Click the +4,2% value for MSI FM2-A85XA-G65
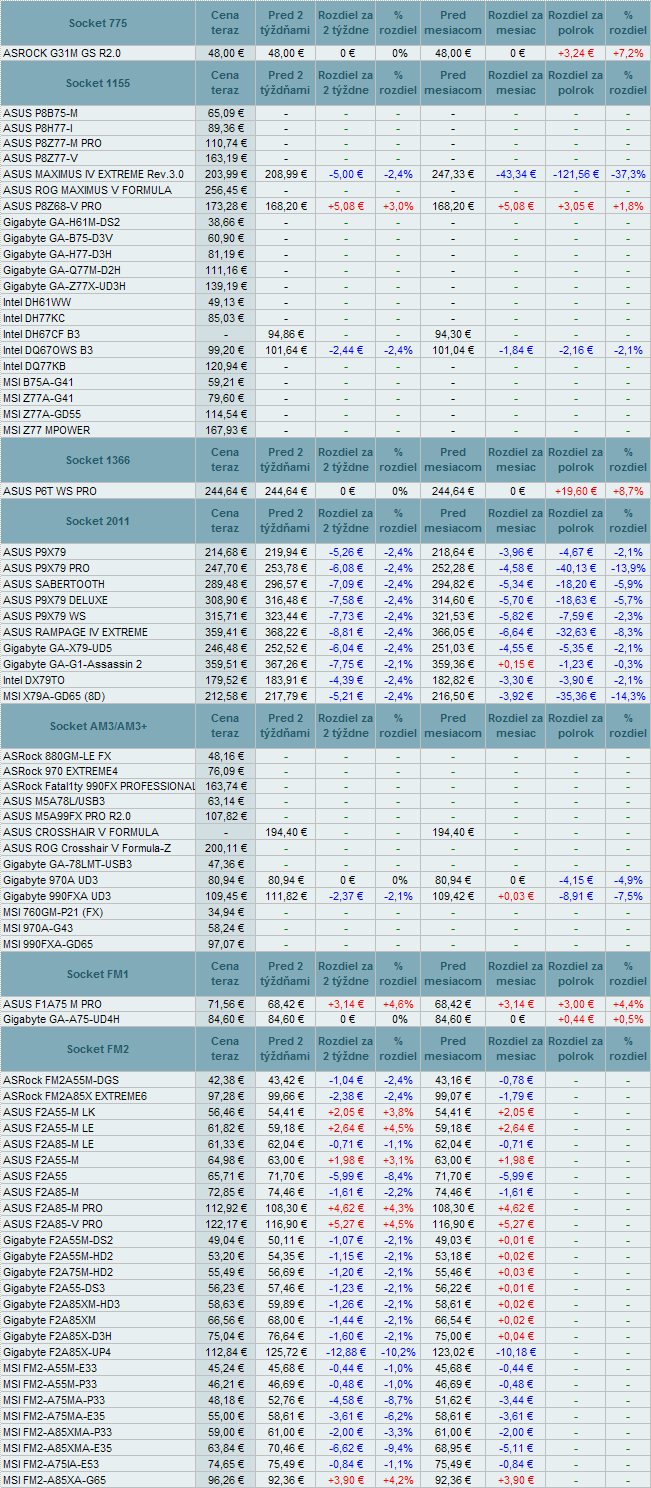 pos(398,1479)
